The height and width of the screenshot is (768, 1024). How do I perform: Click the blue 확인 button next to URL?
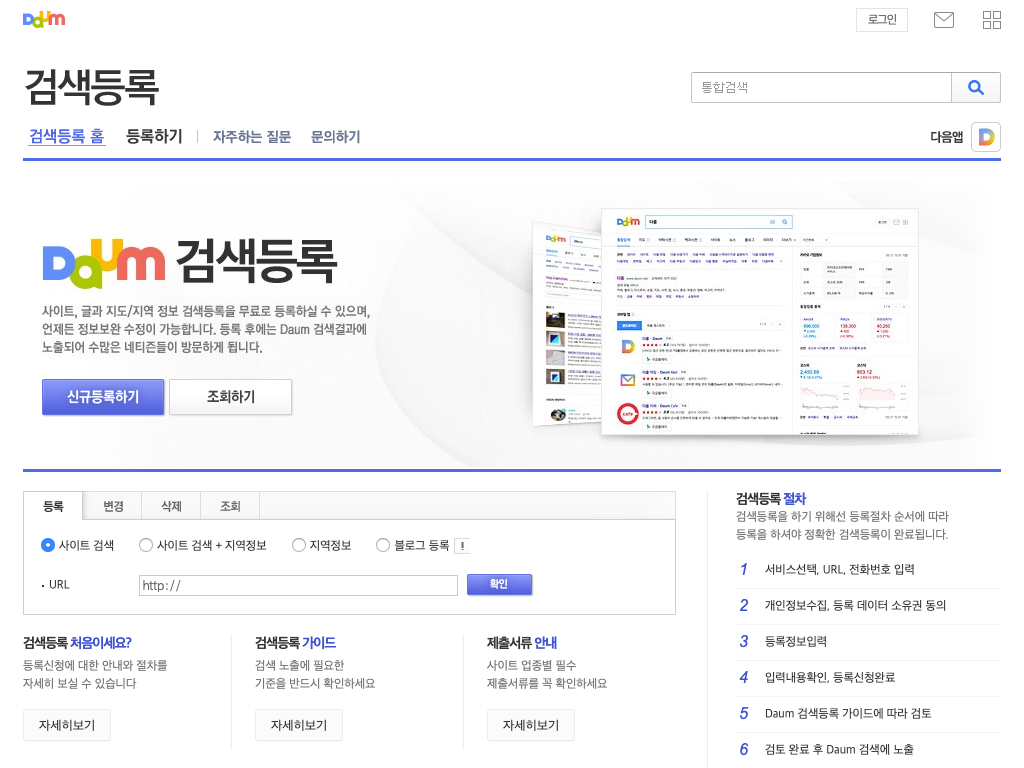[499, 584]
